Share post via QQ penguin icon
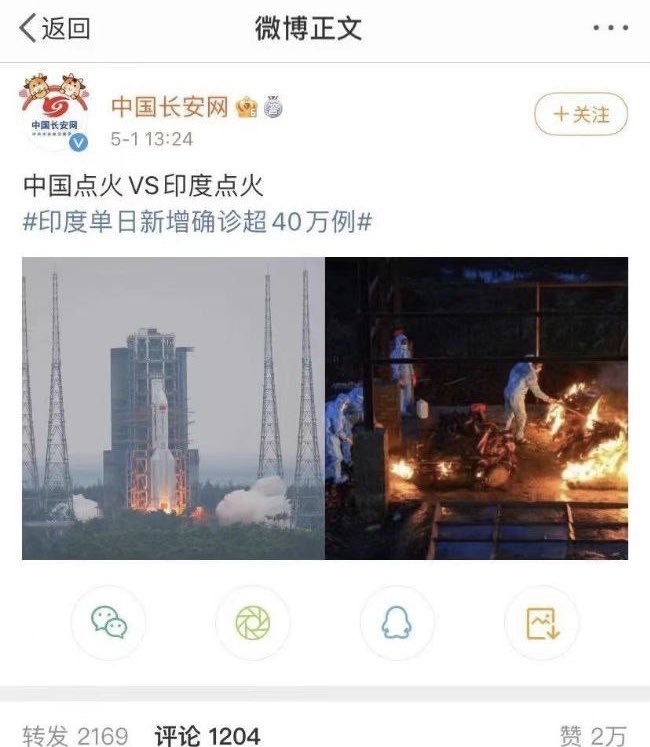Image resolution: width=650 pixels, height=747 pixels. point(396,622)
